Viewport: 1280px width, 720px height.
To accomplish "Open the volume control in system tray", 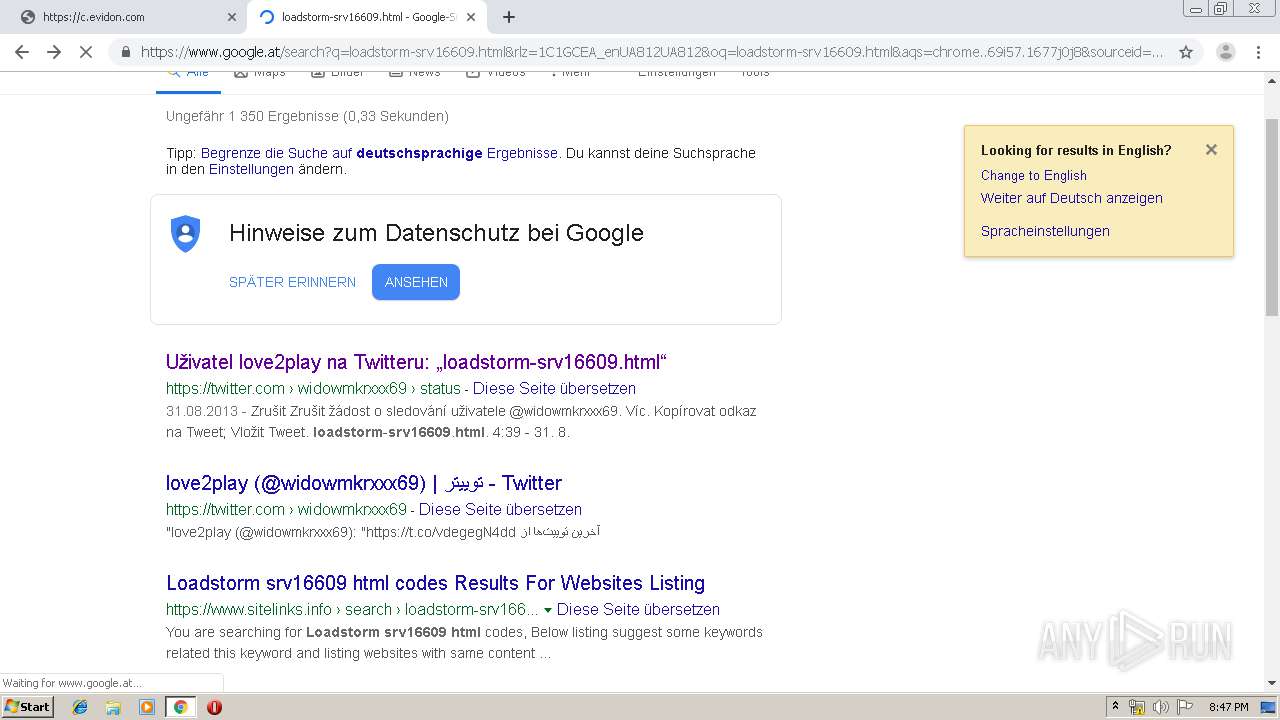I will coord(1160,707).
